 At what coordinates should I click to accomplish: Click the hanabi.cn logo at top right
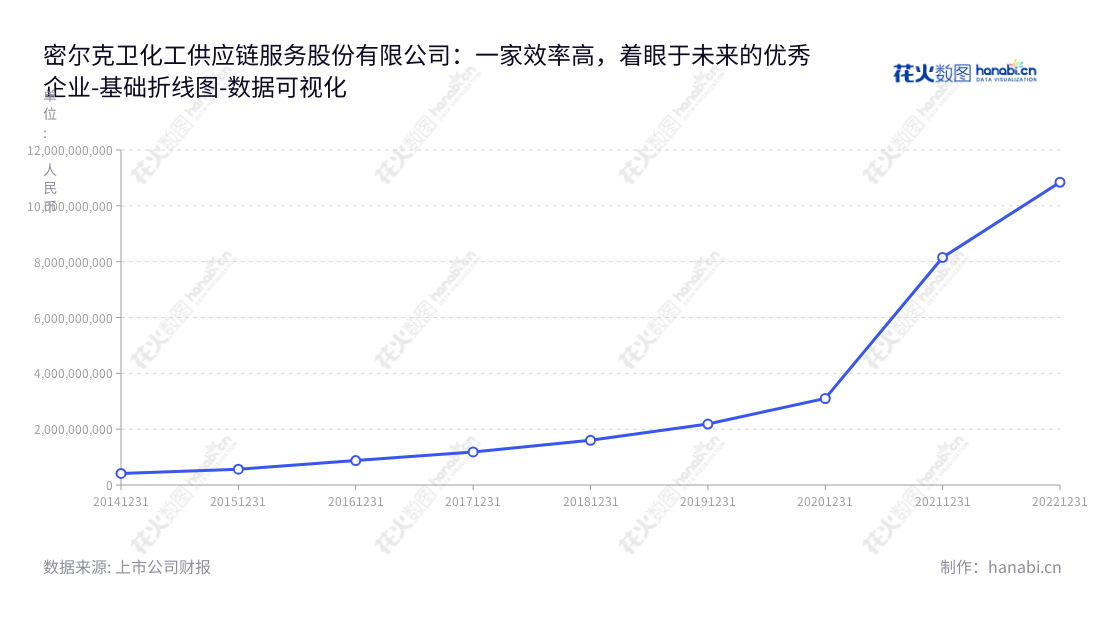[965, 72]
